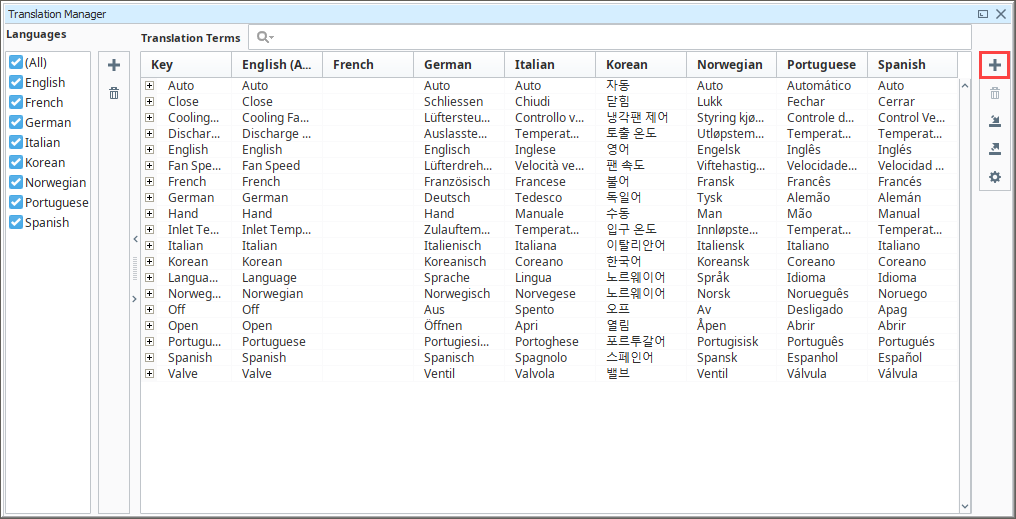Viewport: 1016px width, 519px height.
Task: Toggle the Norwegian language checkbox
Action: point(16,183)
